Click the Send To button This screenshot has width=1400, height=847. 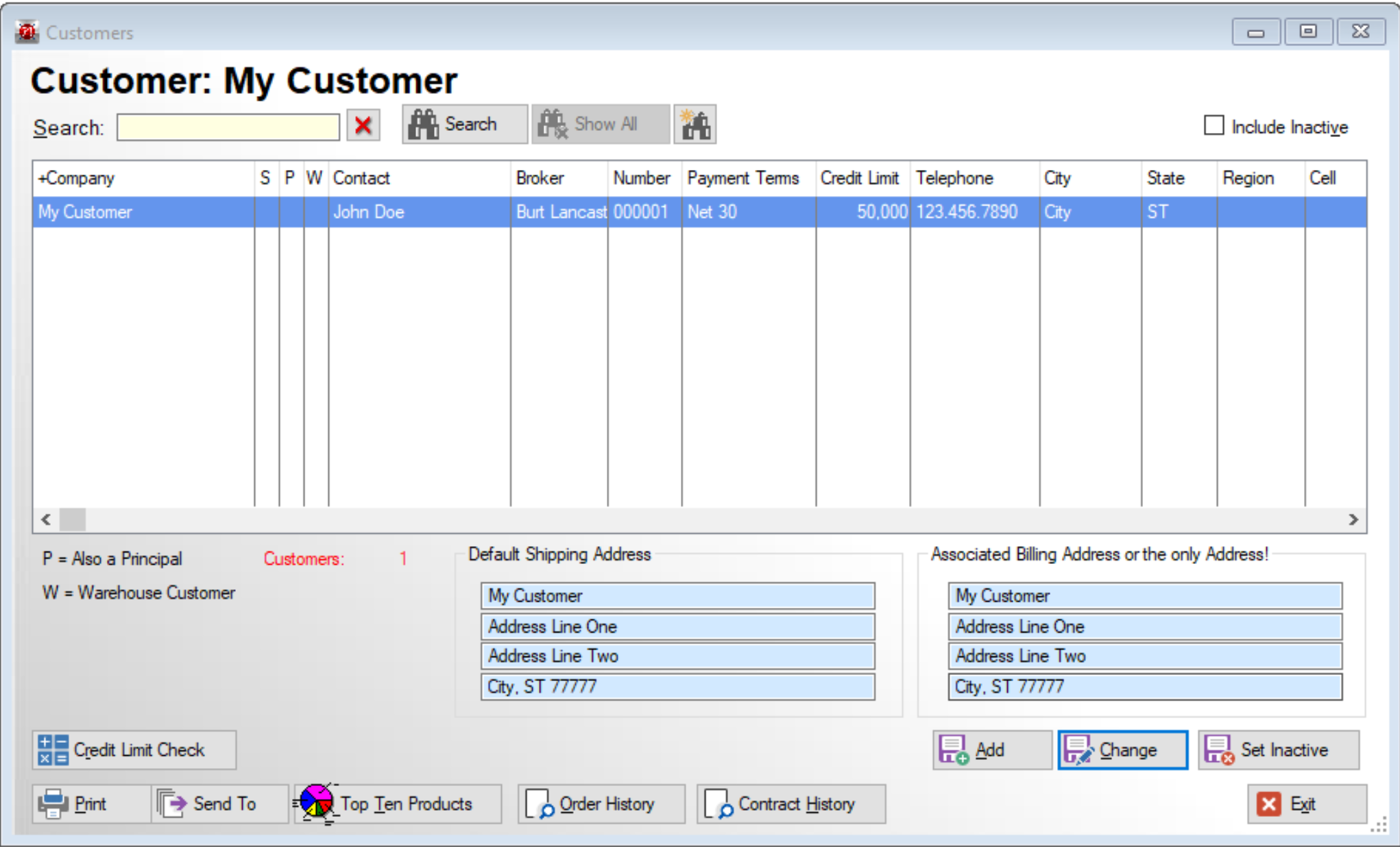(219, 804)
